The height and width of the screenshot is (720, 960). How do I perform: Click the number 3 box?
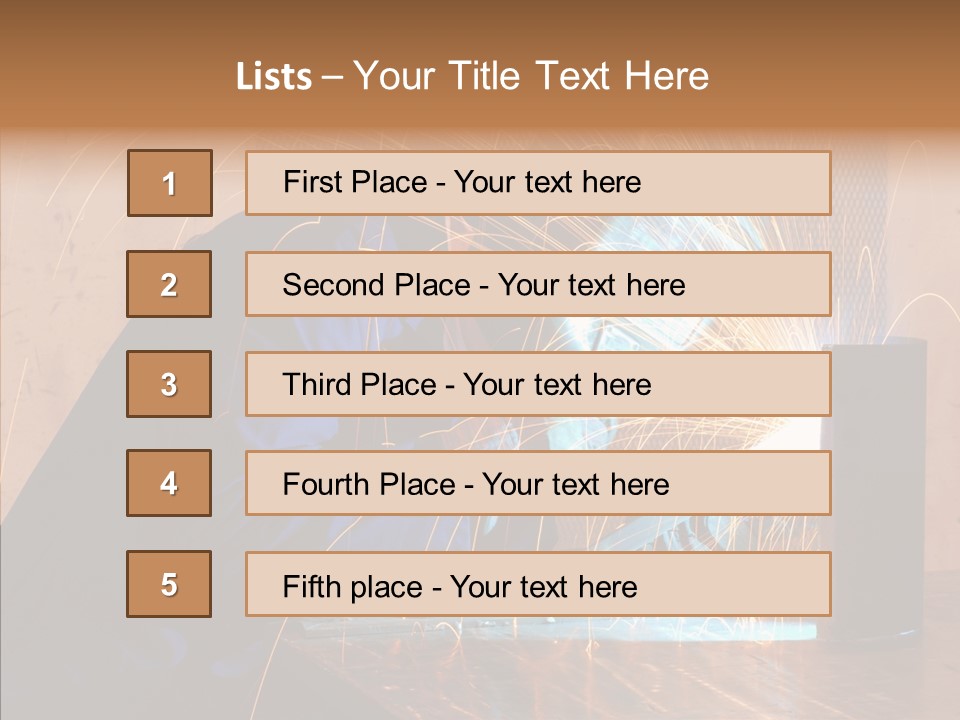click(169, 384)
